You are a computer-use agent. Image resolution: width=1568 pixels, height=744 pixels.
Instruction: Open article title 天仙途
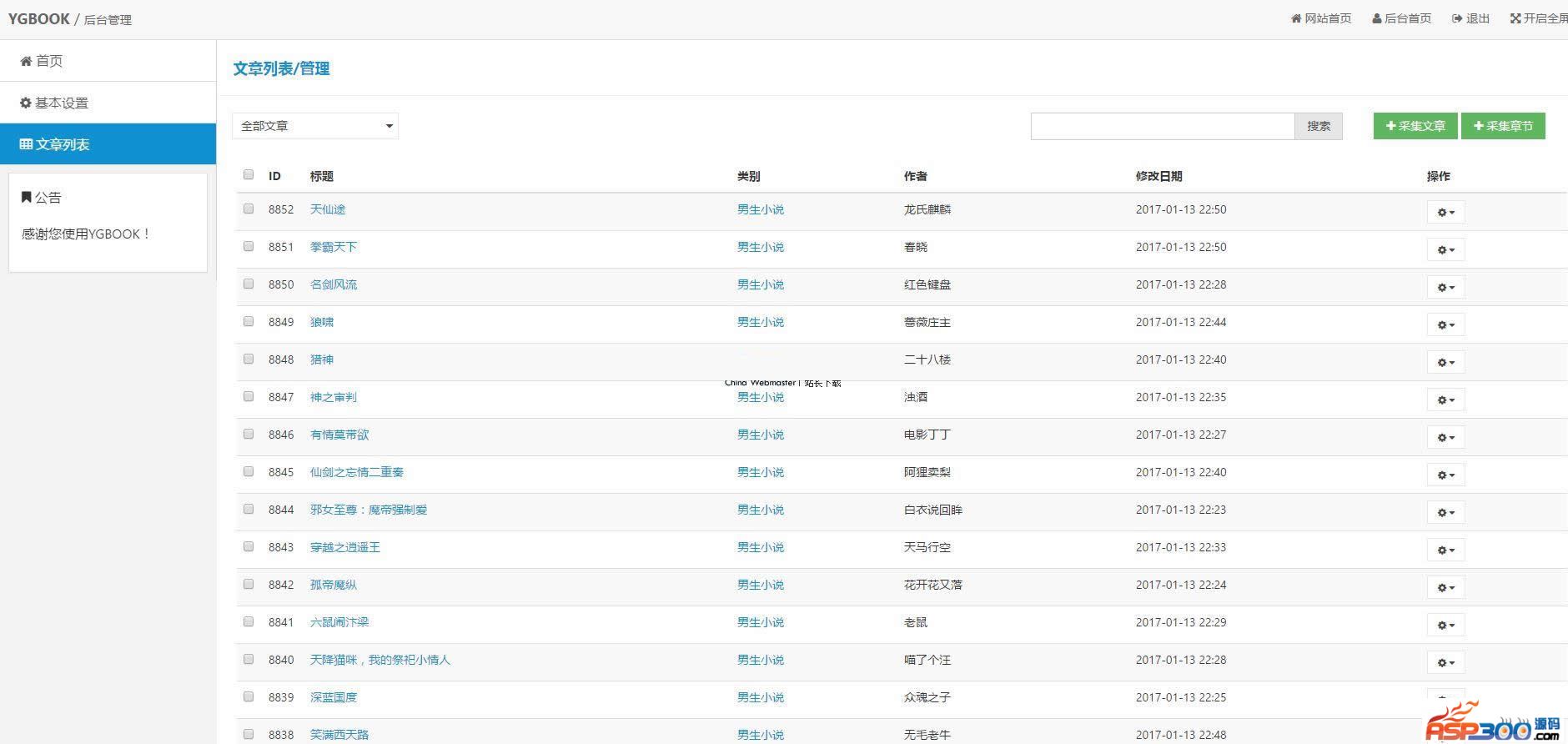[x=328, y=209]
